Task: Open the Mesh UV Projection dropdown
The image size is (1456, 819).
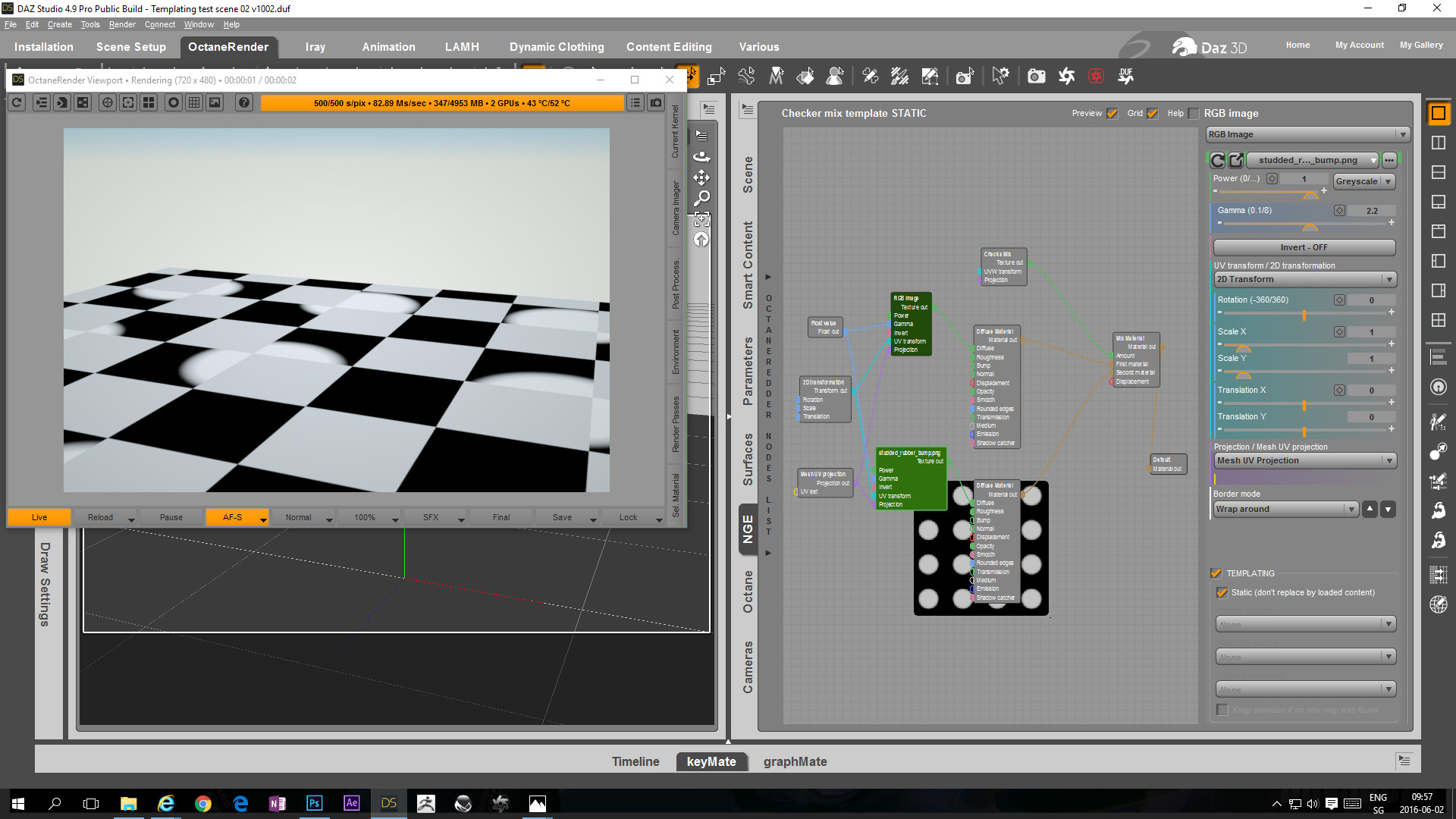Action: tap(1305, 460)
